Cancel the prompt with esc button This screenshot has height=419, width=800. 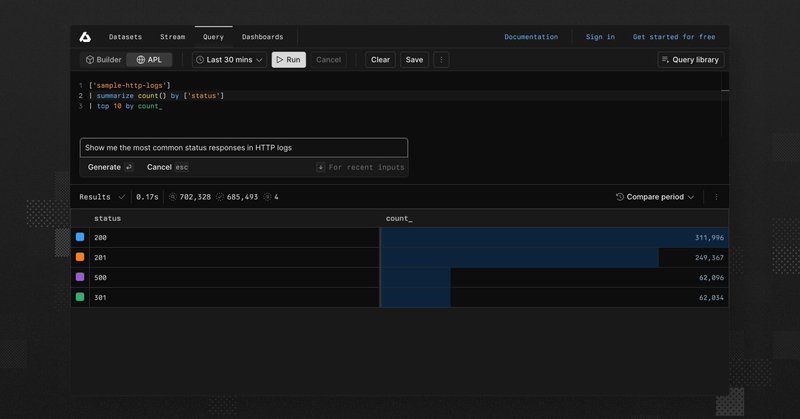(x=167, y=167)
